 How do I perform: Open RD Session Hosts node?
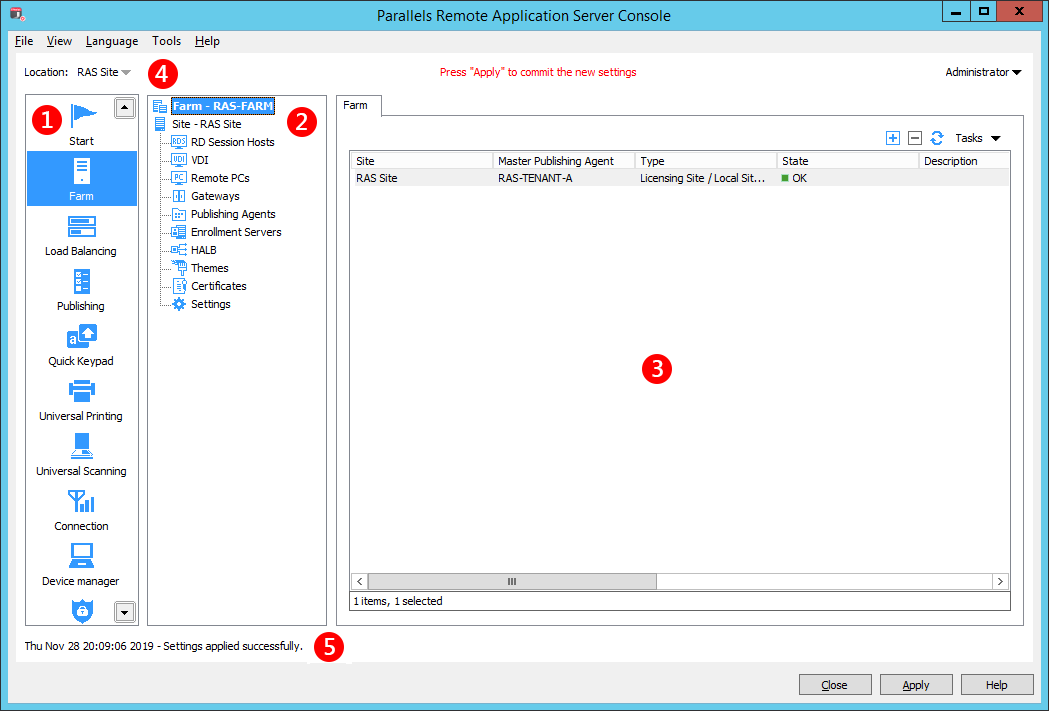point(232,142)
